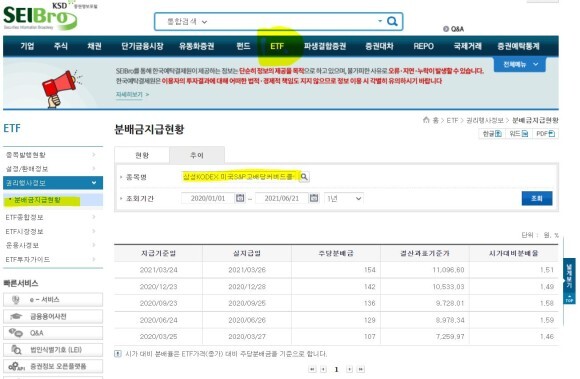Open the top search bar suggestion arrow

click(x=380, y=21)
